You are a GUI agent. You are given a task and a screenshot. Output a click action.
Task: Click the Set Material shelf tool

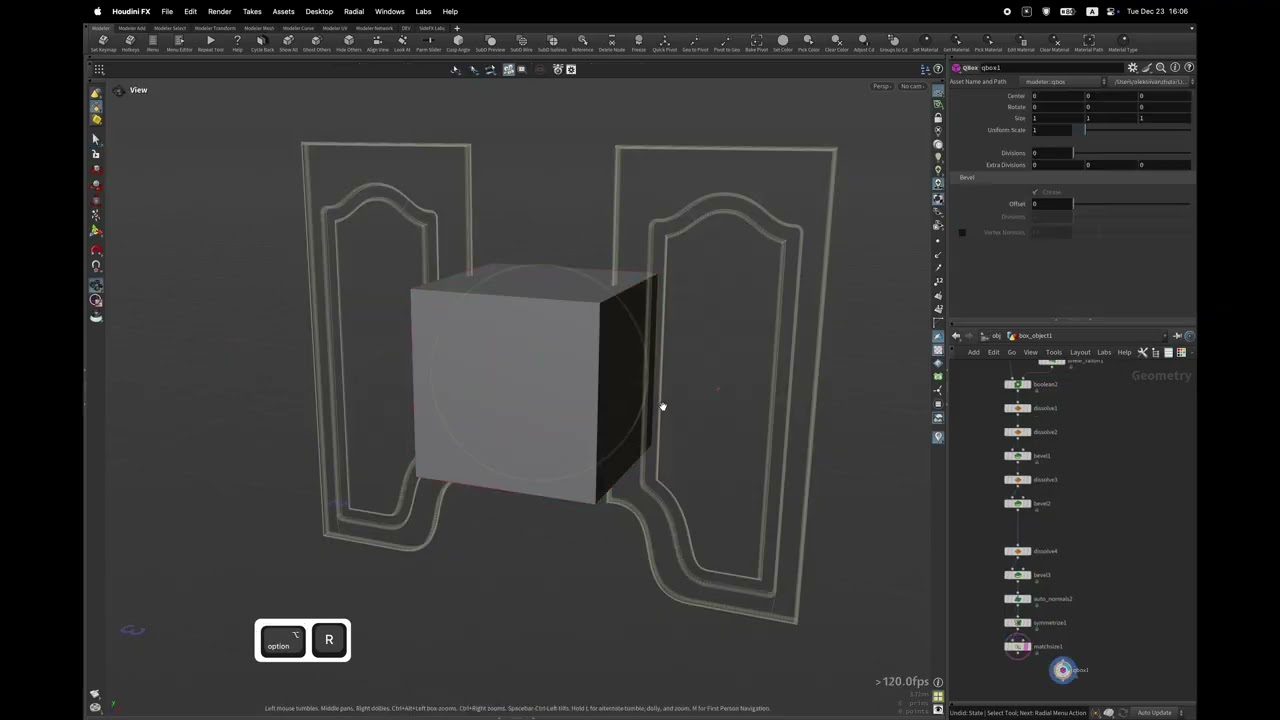[x=925, y=43]
